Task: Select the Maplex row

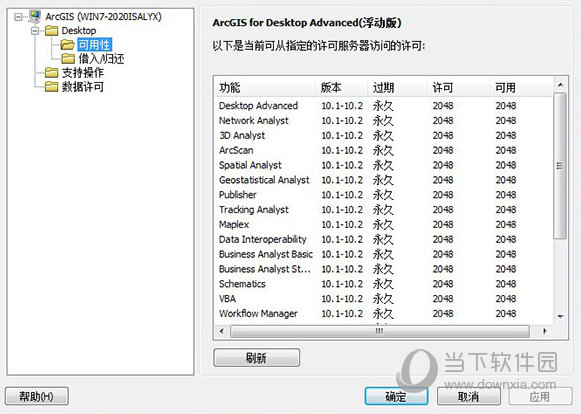Action: 384,224
